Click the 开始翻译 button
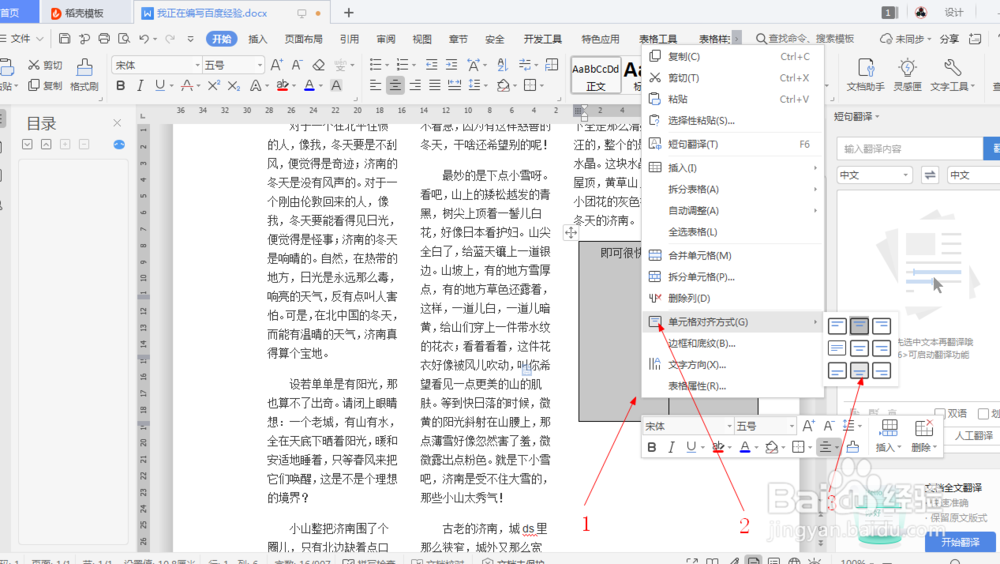Viewport: 1000px width, 564px height. 960,542
